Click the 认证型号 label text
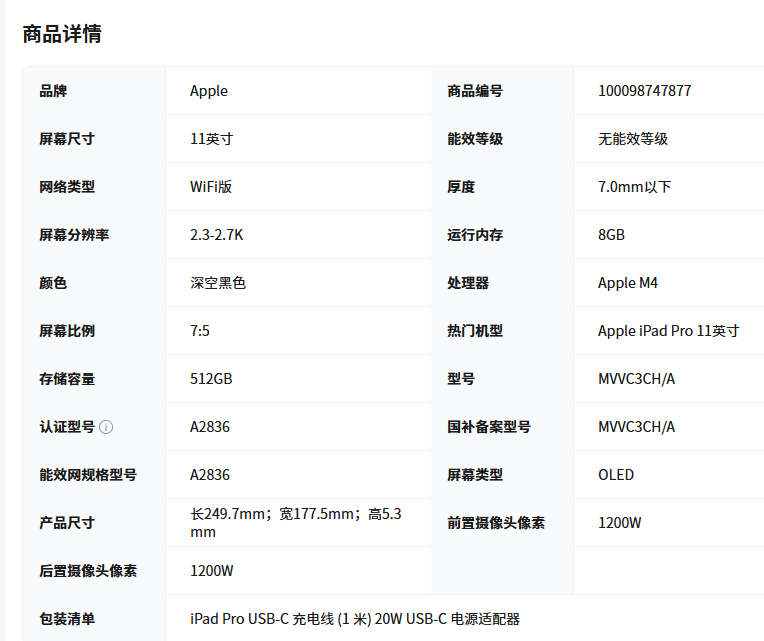764x641 pixels. tap(67, 427)
